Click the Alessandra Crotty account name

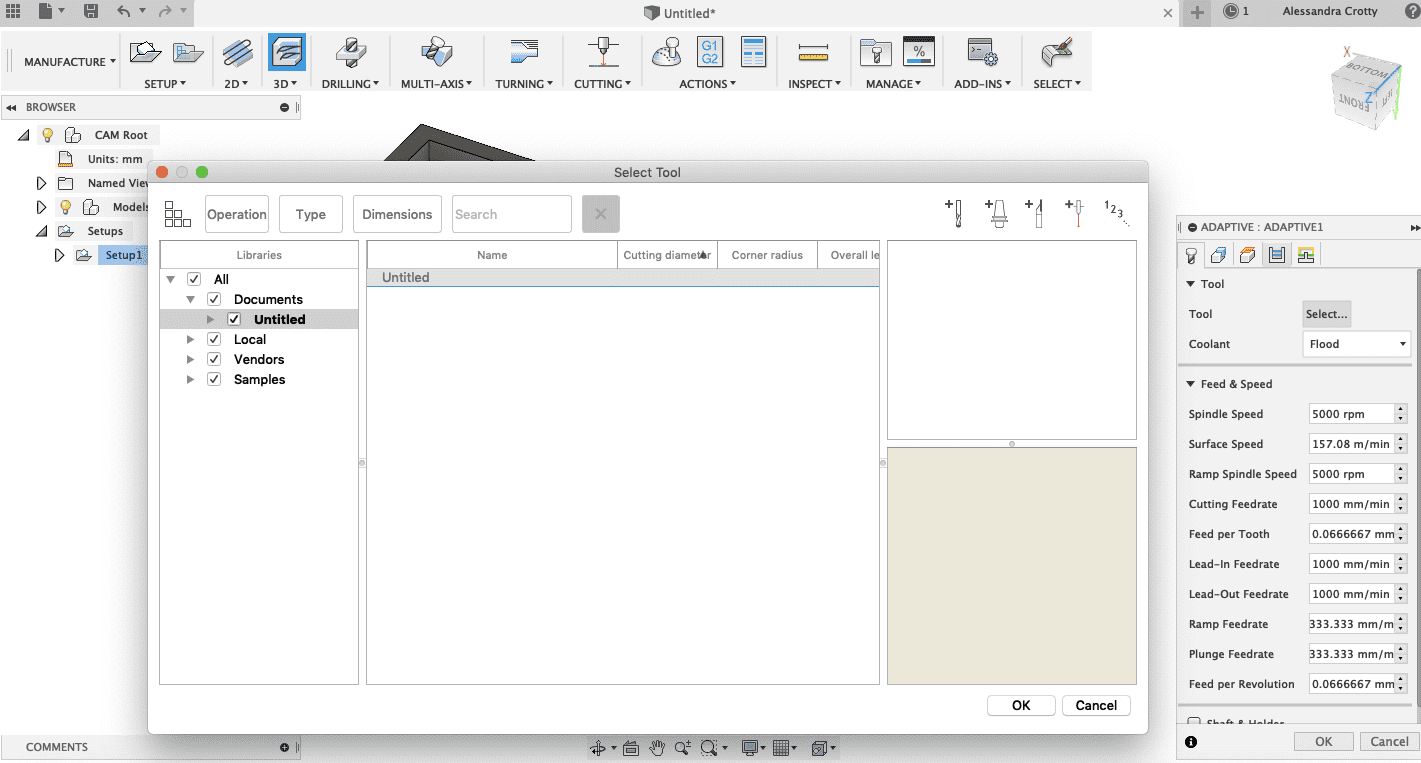pos(1330,11)
